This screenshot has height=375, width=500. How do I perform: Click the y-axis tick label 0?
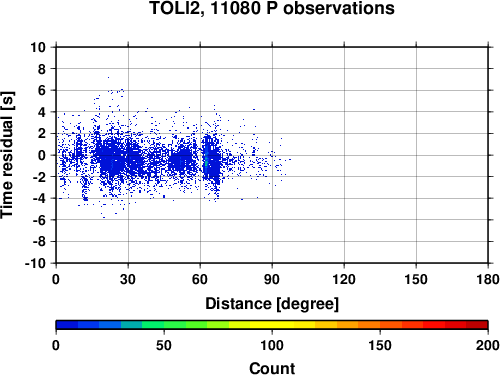42,155
